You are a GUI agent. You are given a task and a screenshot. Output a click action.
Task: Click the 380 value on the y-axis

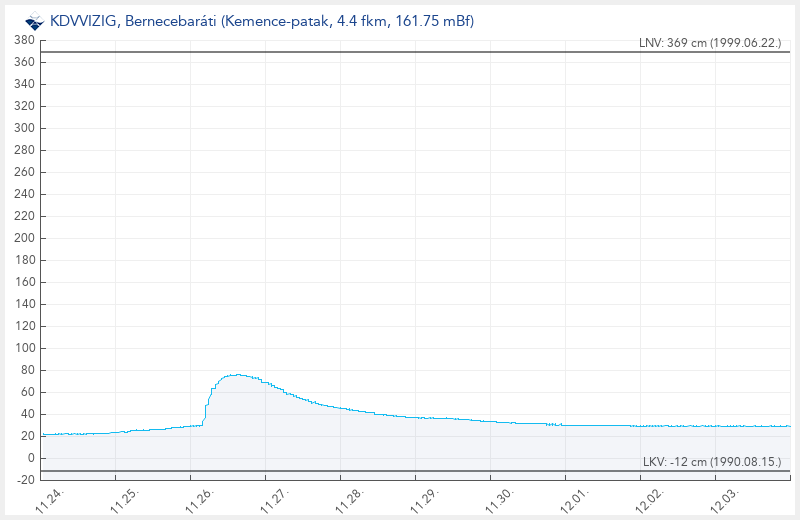(25, 40)
